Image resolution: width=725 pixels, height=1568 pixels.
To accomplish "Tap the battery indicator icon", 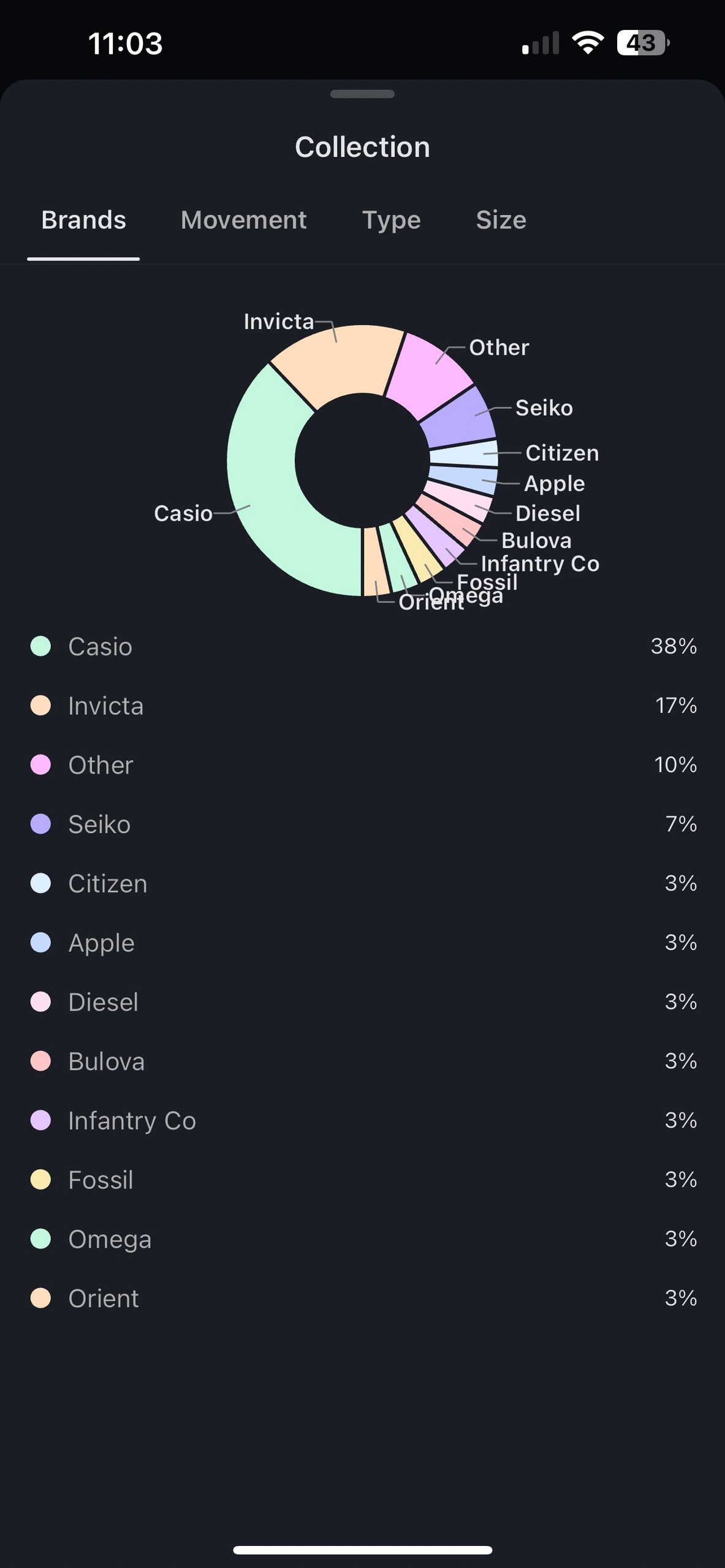I will [642, 43].
